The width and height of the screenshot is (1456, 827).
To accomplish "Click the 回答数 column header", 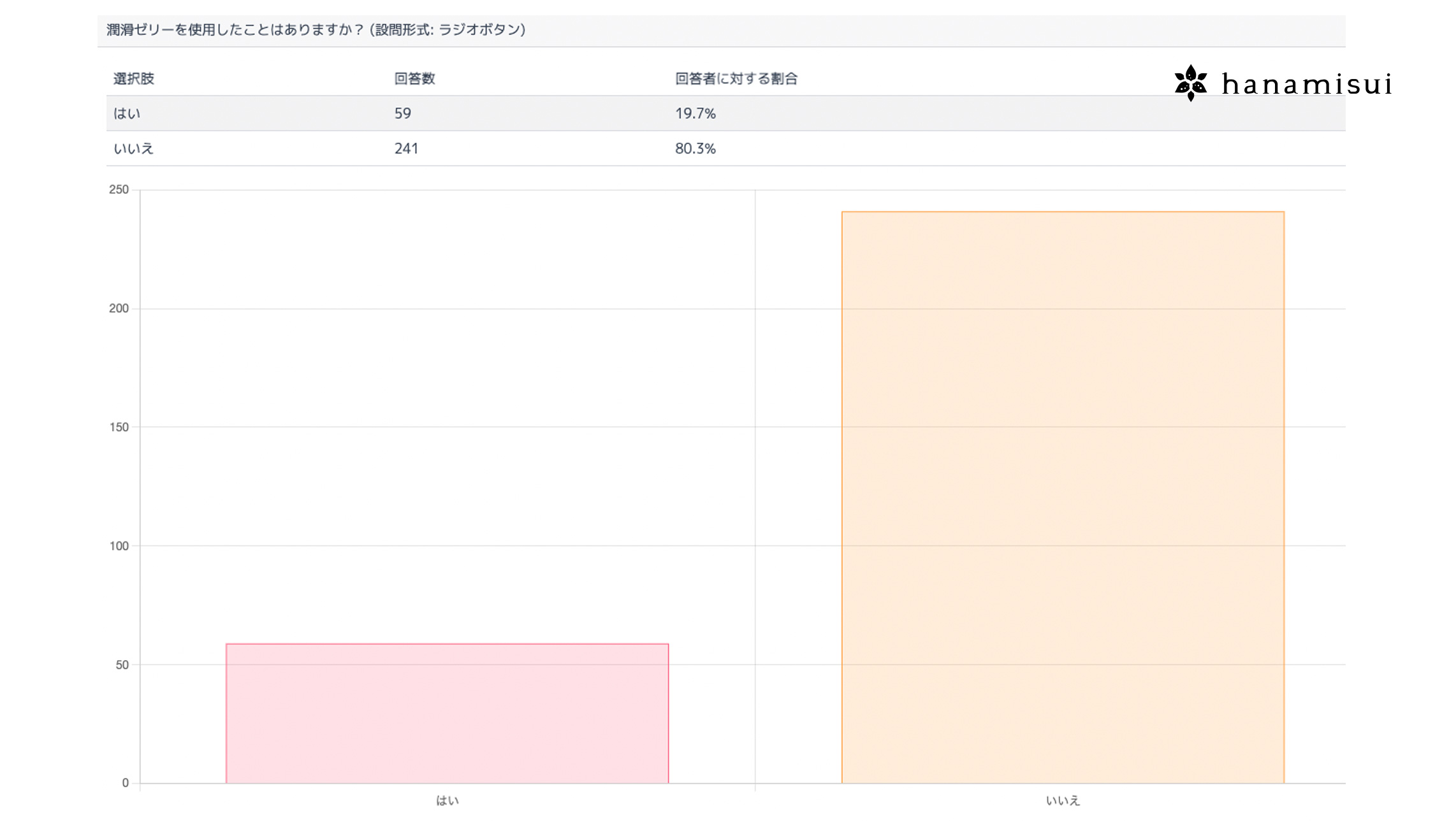I will pos(414,78).
